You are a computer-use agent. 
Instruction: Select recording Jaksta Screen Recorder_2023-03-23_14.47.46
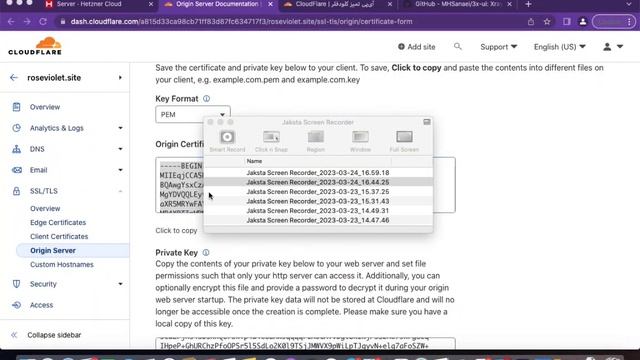(318, 220)
